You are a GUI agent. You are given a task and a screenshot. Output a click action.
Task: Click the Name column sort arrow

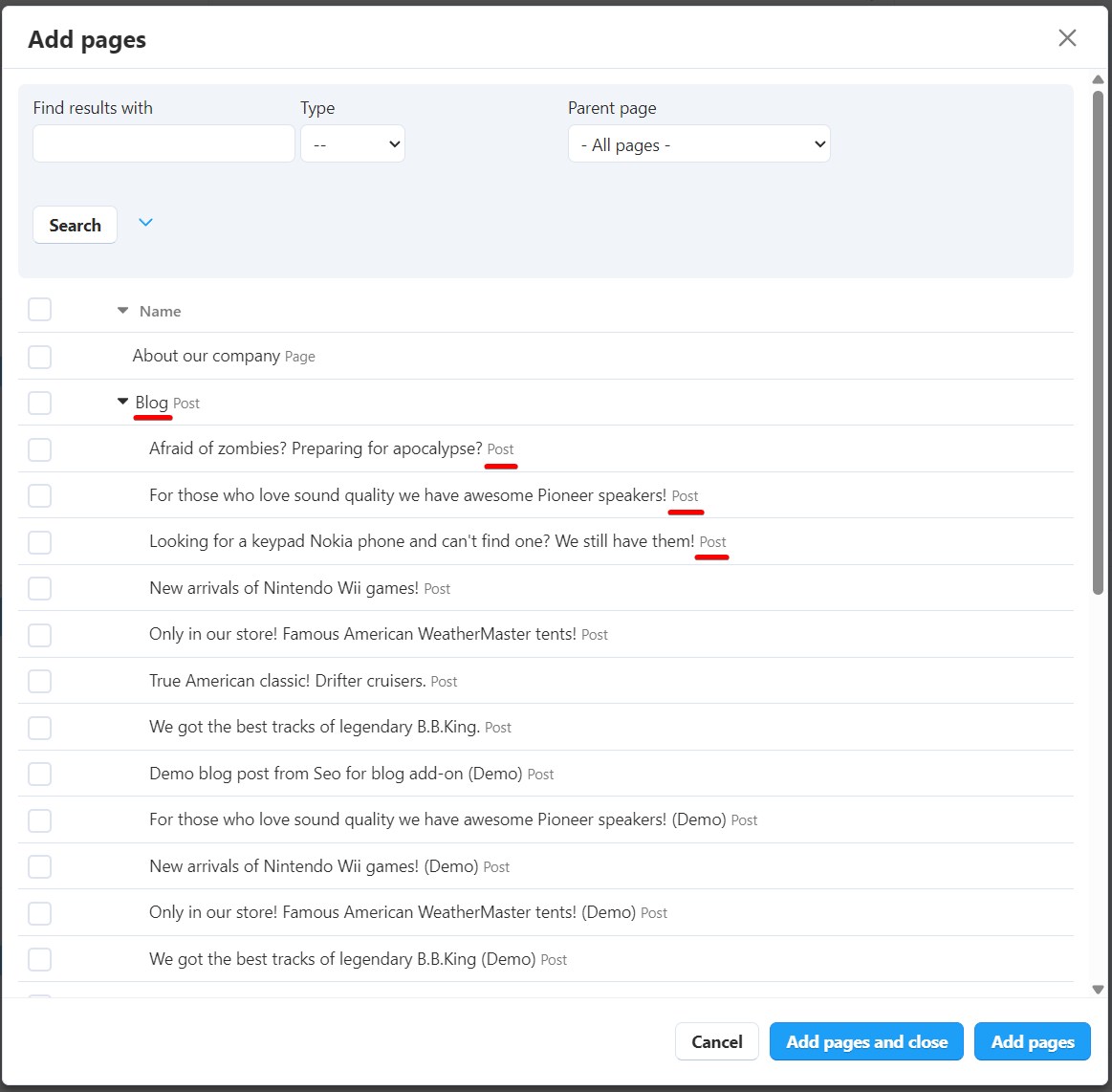pos(122,311)
